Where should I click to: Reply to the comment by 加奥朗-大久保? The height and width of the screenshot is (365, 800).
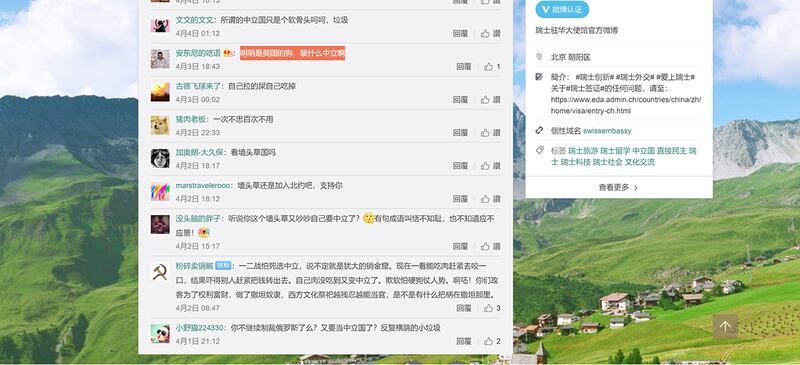[460, 166]
